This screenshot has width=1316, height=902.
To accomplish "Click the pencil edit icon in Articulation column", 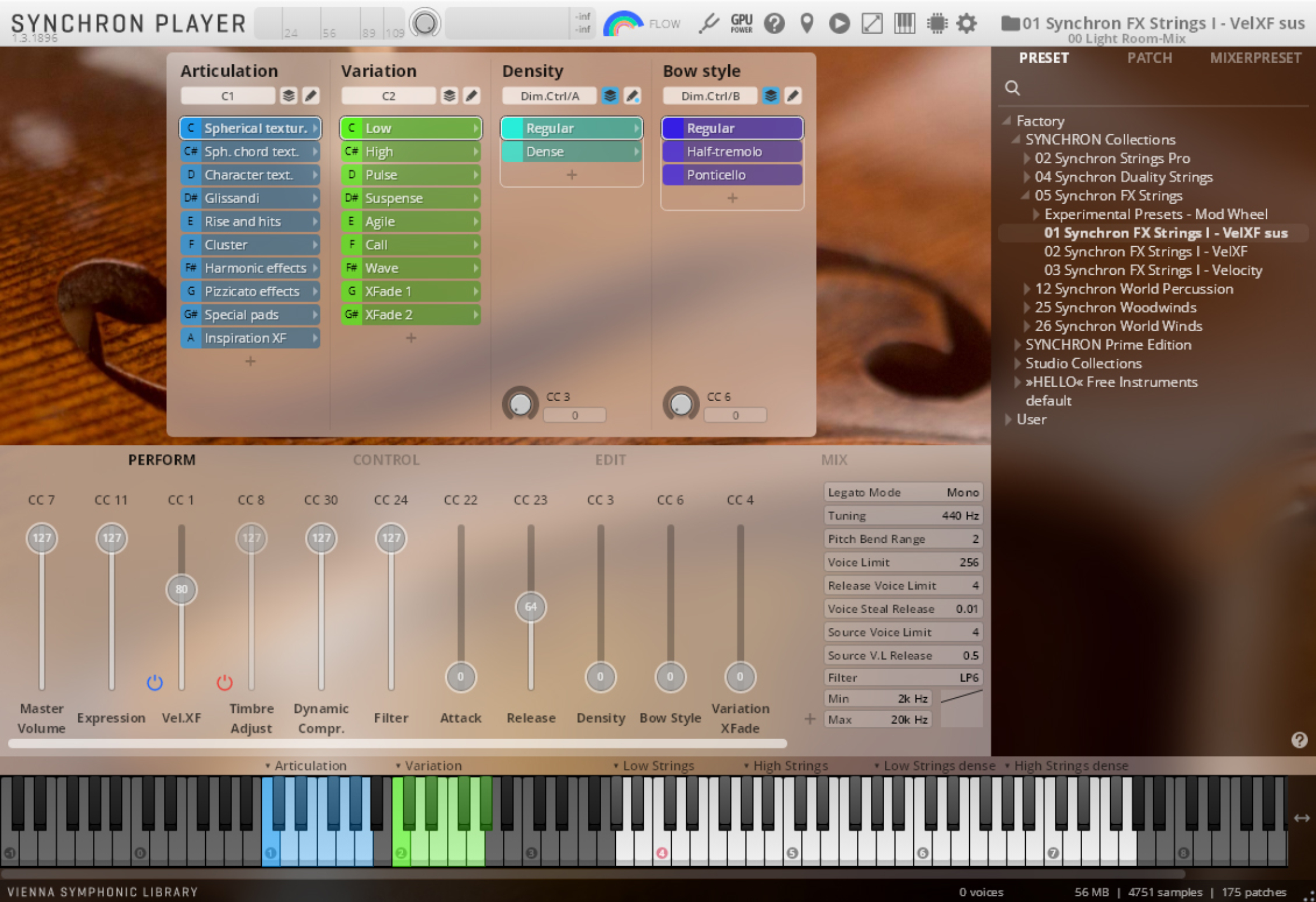I will pyautogui.click(x=310, y=96).
